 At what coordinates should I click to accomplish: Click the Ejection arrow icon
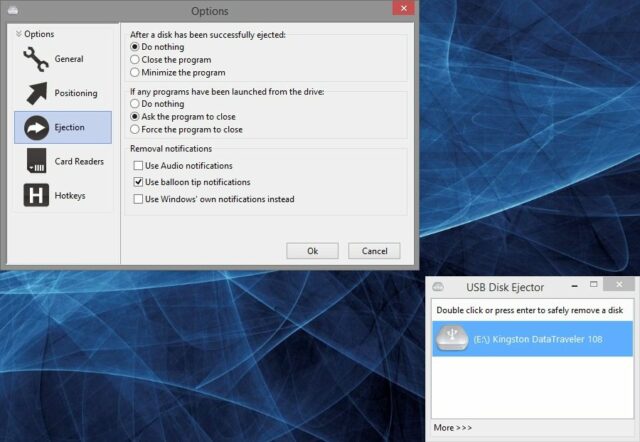[x=36, y=128]
